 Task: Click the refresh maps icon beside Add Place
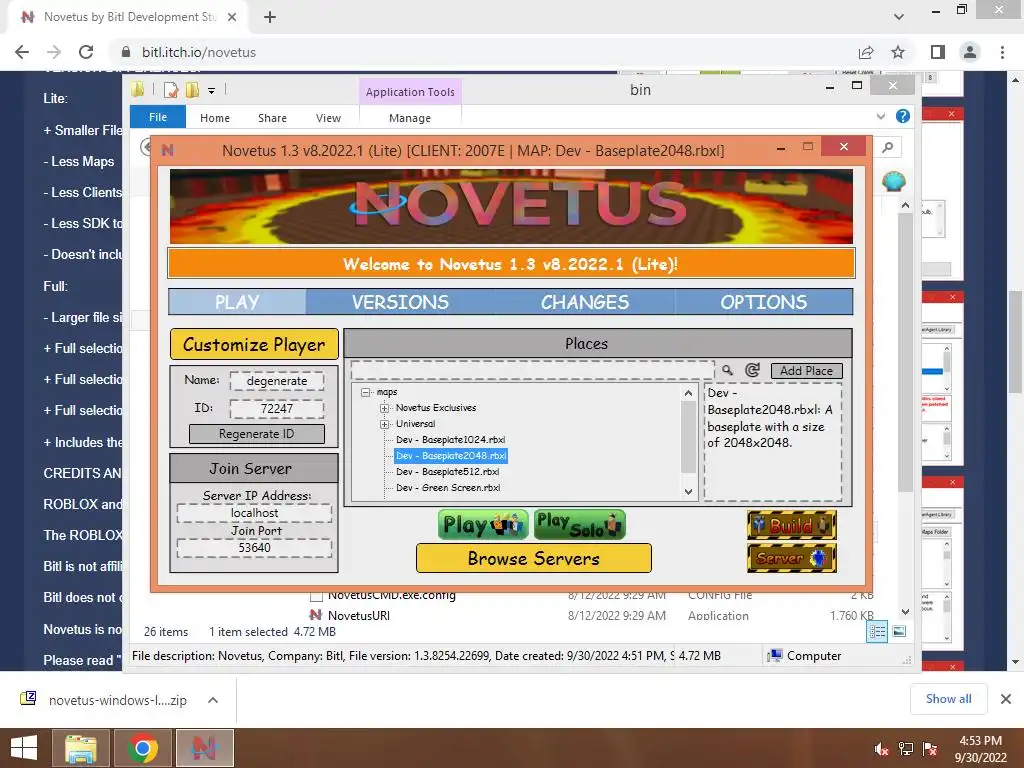pos(752,370)
